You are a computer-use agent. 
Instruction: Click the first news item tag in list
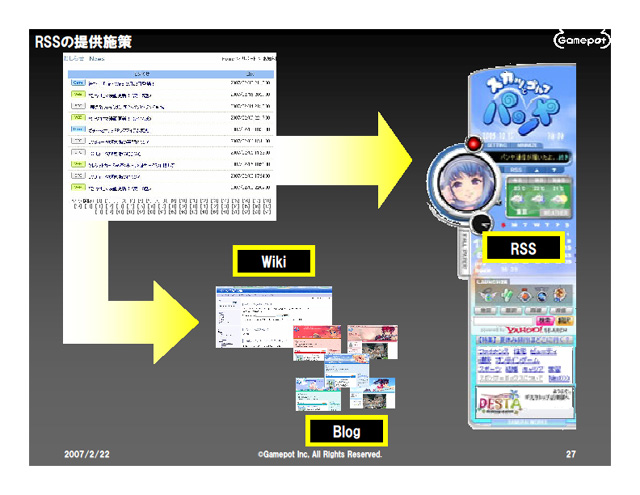77,83
